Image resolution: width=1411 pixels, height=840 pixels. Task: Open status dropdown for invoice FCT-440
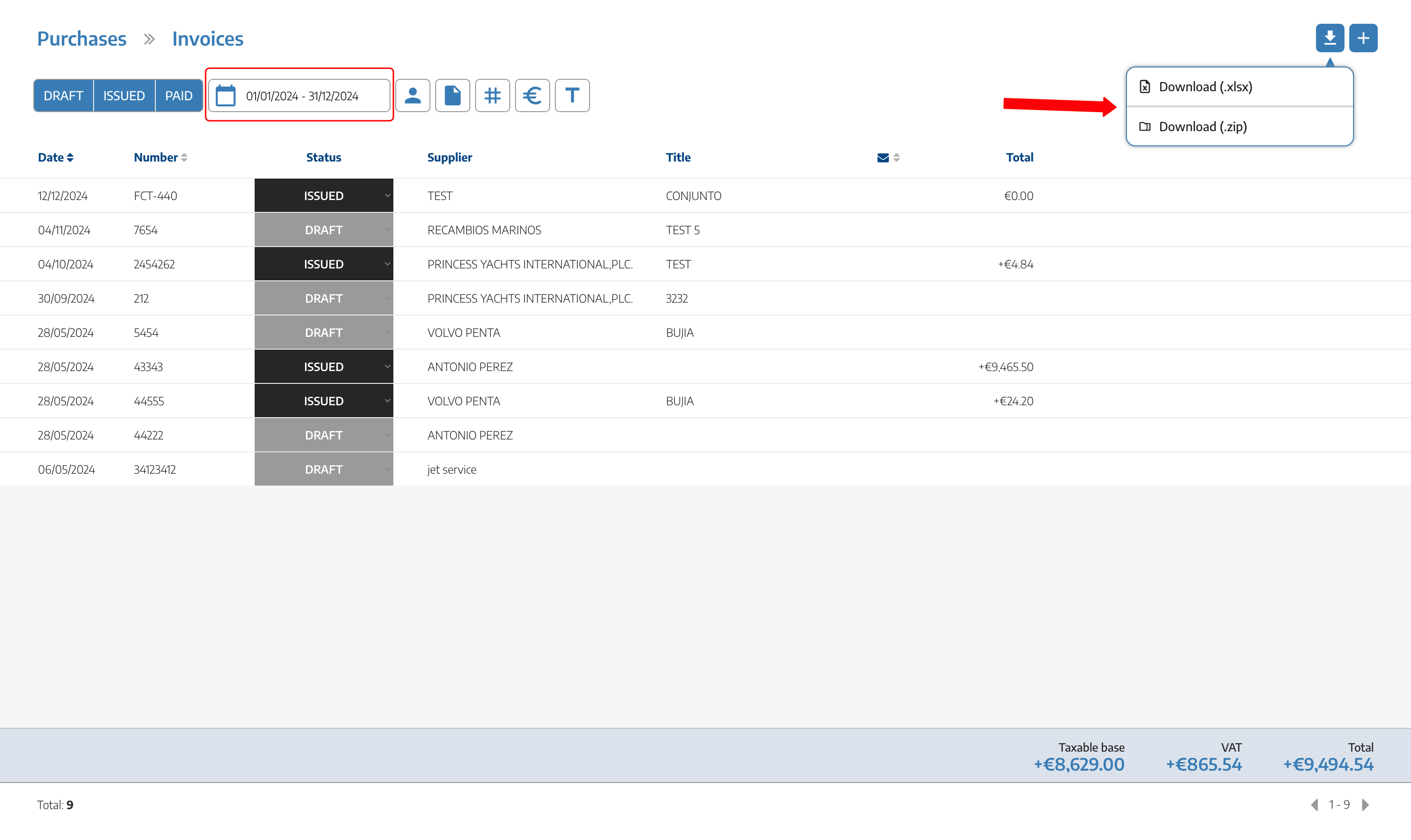pyautogui.click(x=324, y=196)
